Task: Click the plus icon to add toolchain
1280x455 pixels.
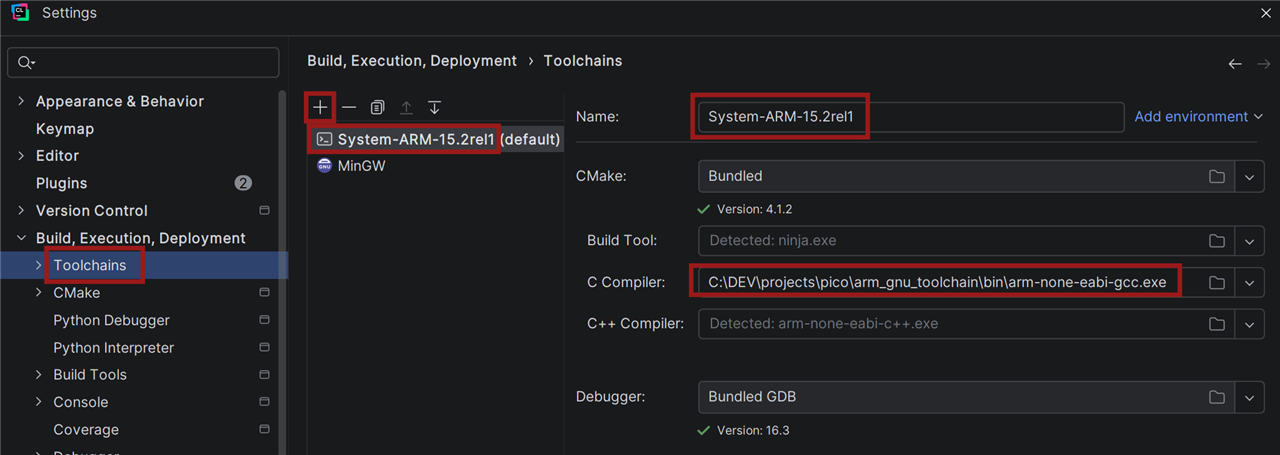Action: [x=320, y=107]
